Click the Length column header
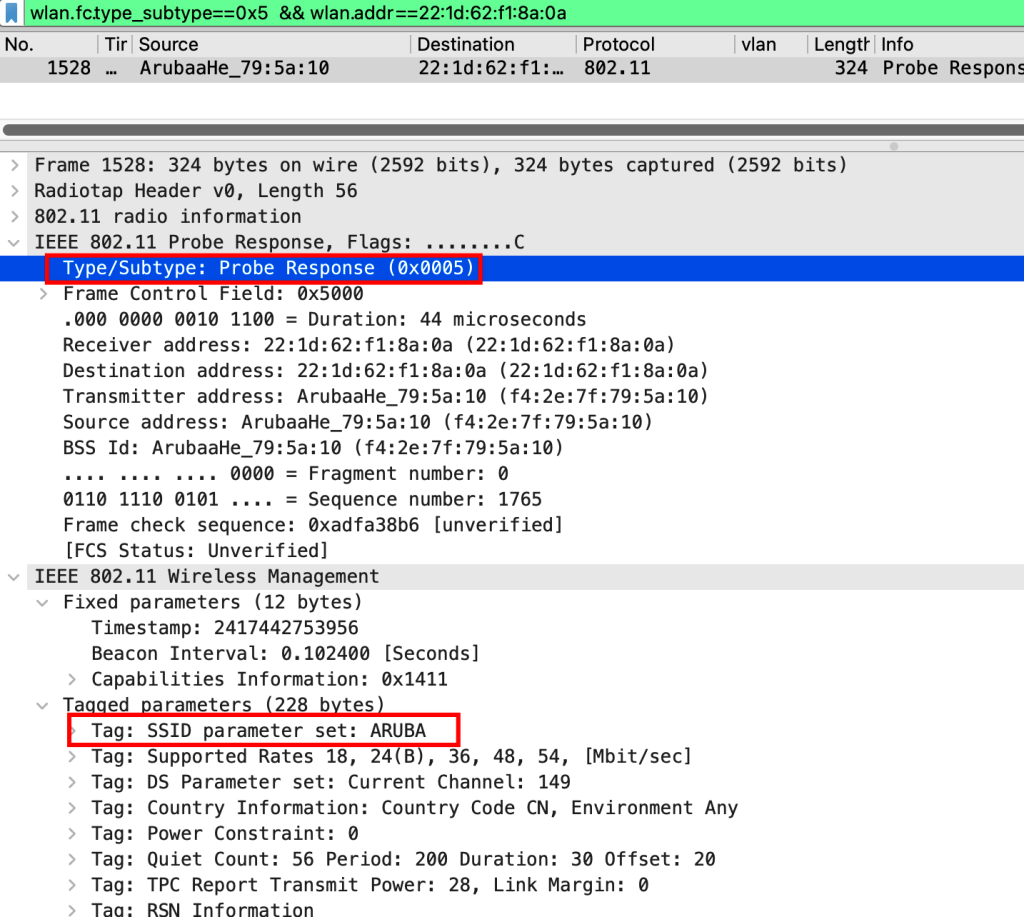The height and width of the screenshot is (917, 1024). coord(841,44)
